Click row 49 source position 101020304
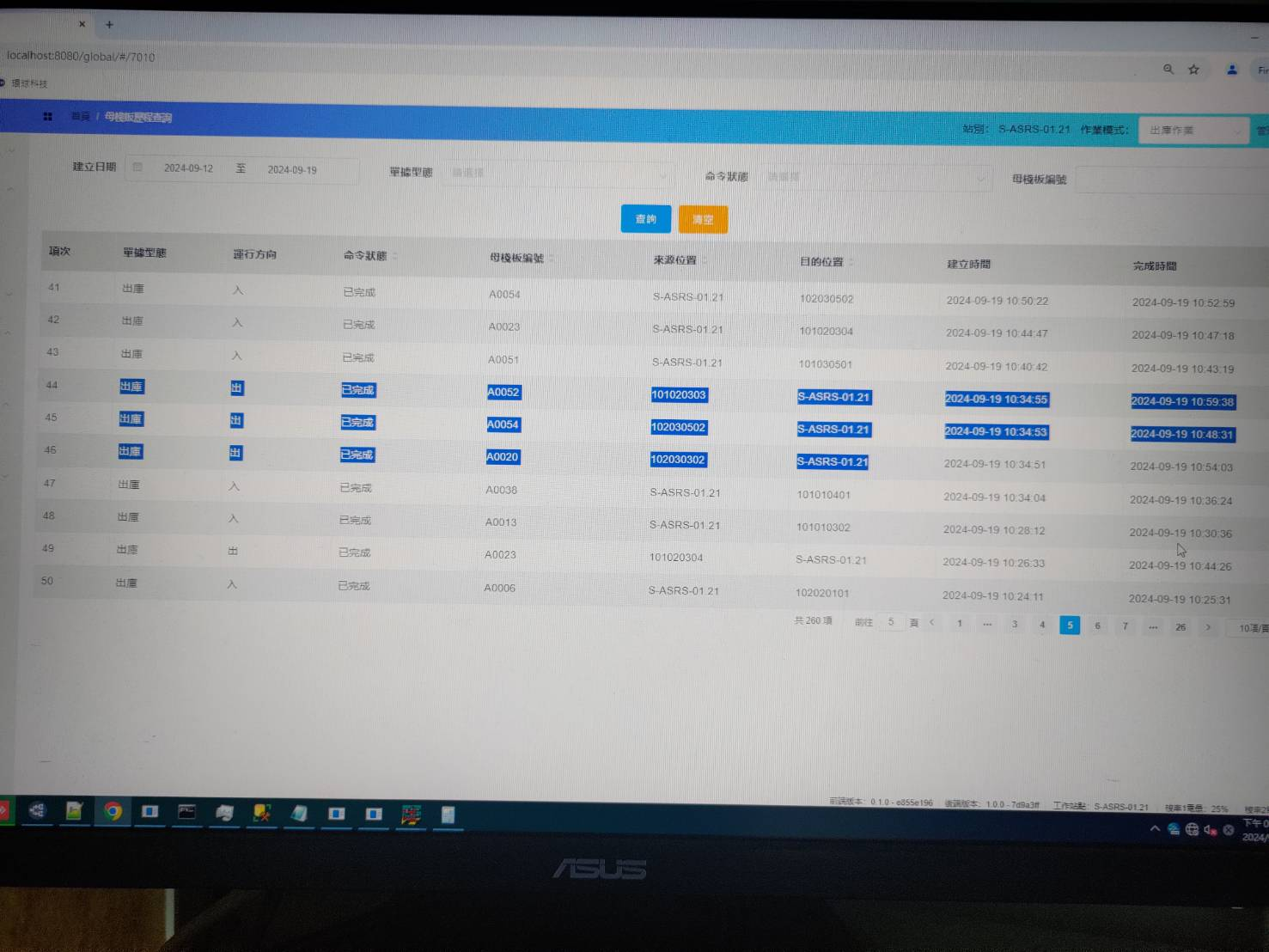 coord(676,558)
